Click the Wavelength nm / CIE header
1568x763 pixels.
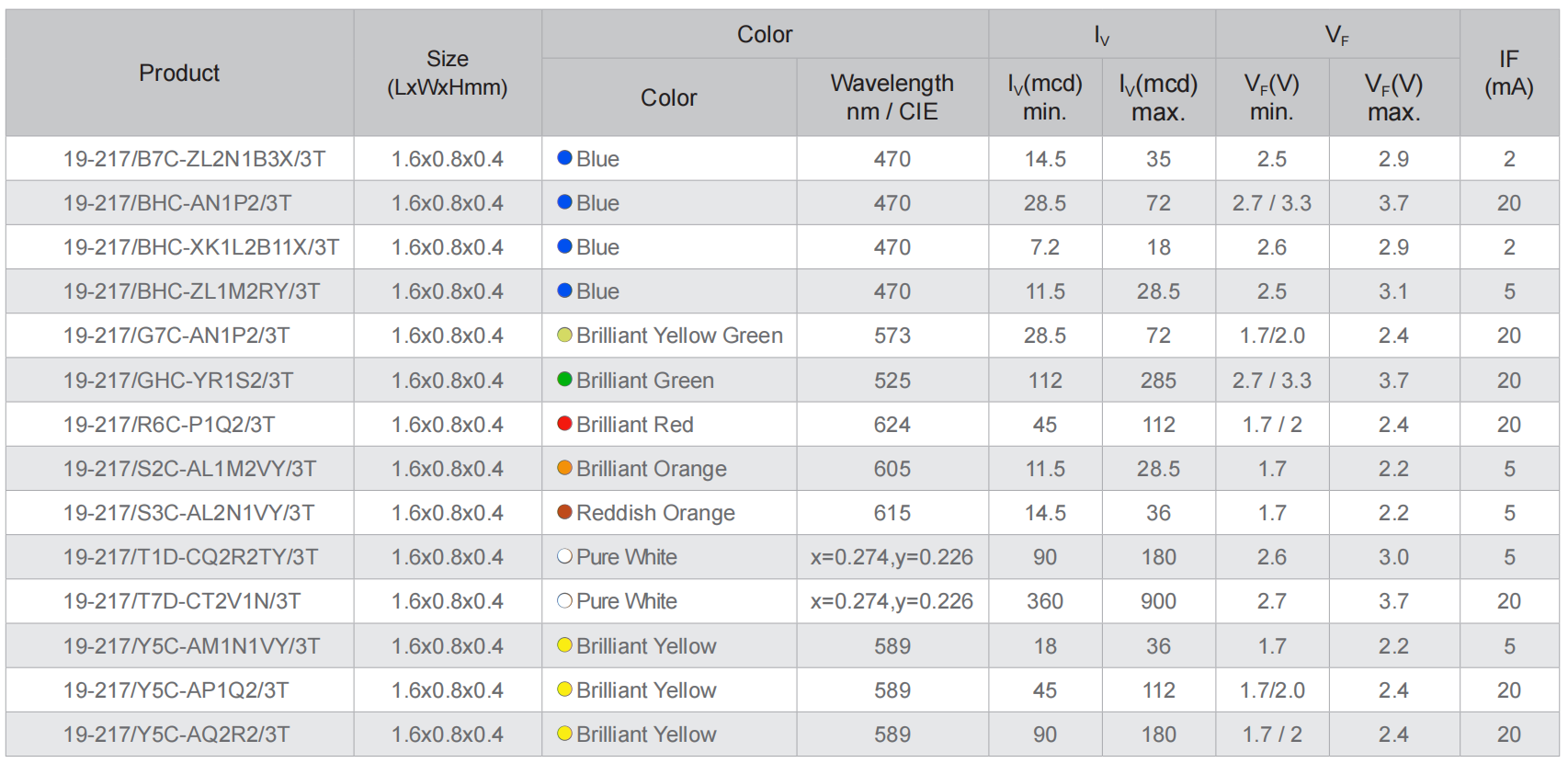892,97
